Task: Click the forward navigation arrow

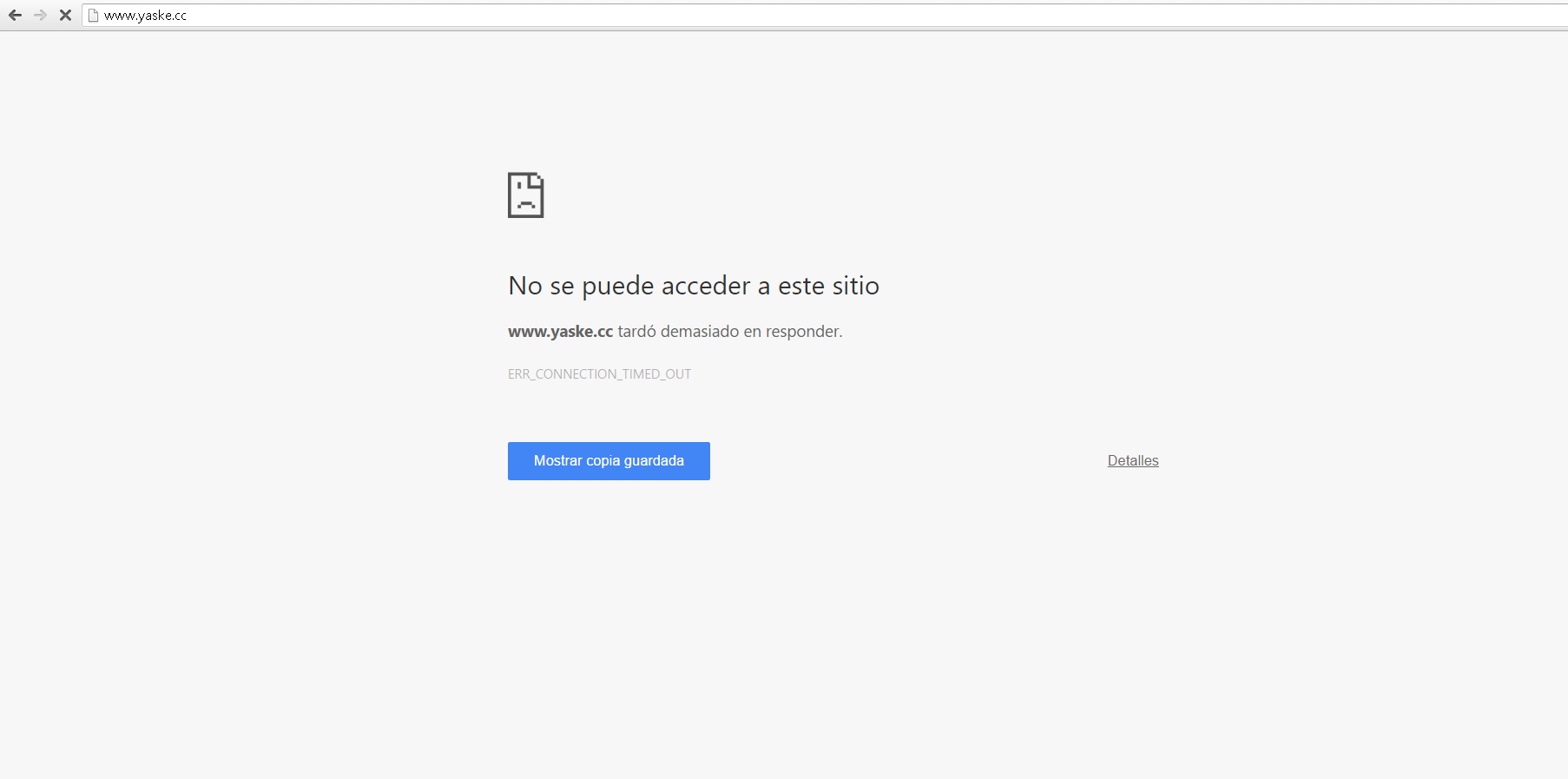Action: pos(40,15)
